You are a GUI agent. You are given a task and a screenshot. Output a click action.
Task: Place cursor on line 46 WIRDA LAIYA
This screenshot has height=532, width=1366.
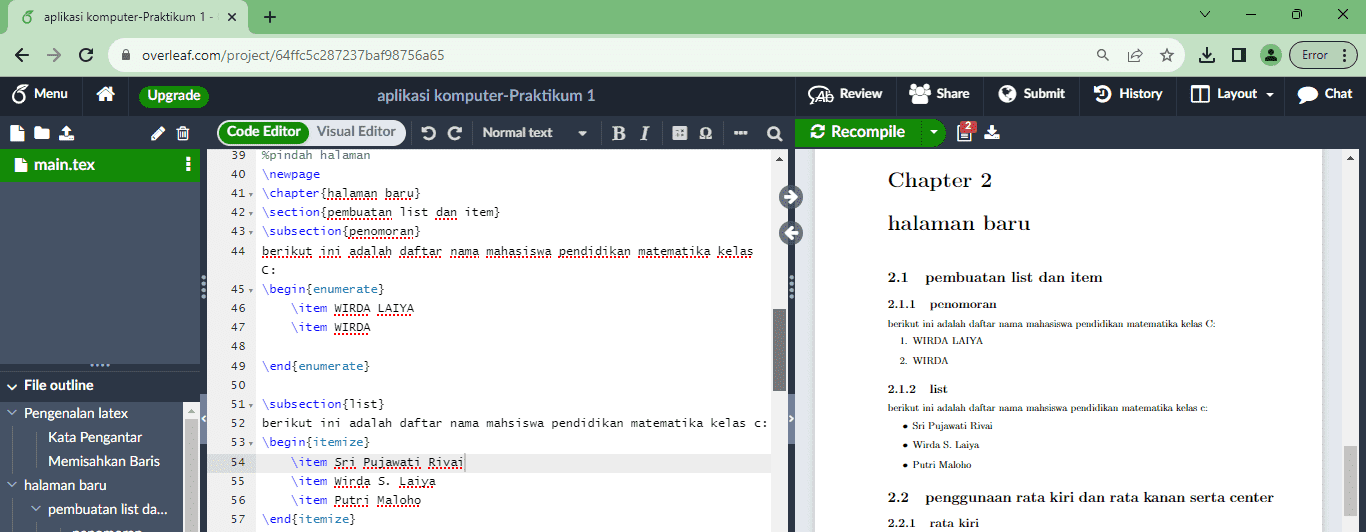[373, 308]
